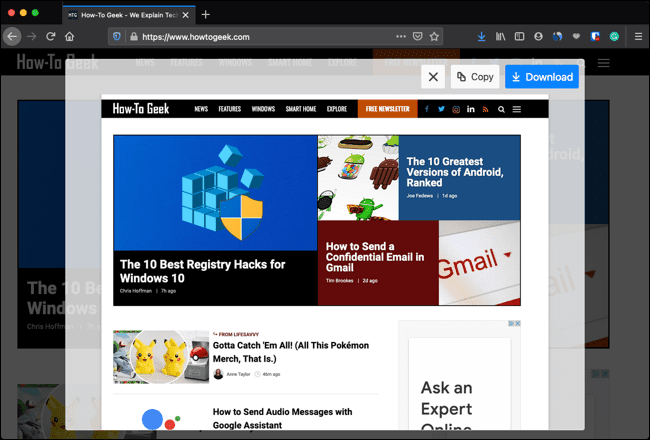Toggle the browser sidebar view
Viewport: 650px width, 440px height.
point(519,36)
